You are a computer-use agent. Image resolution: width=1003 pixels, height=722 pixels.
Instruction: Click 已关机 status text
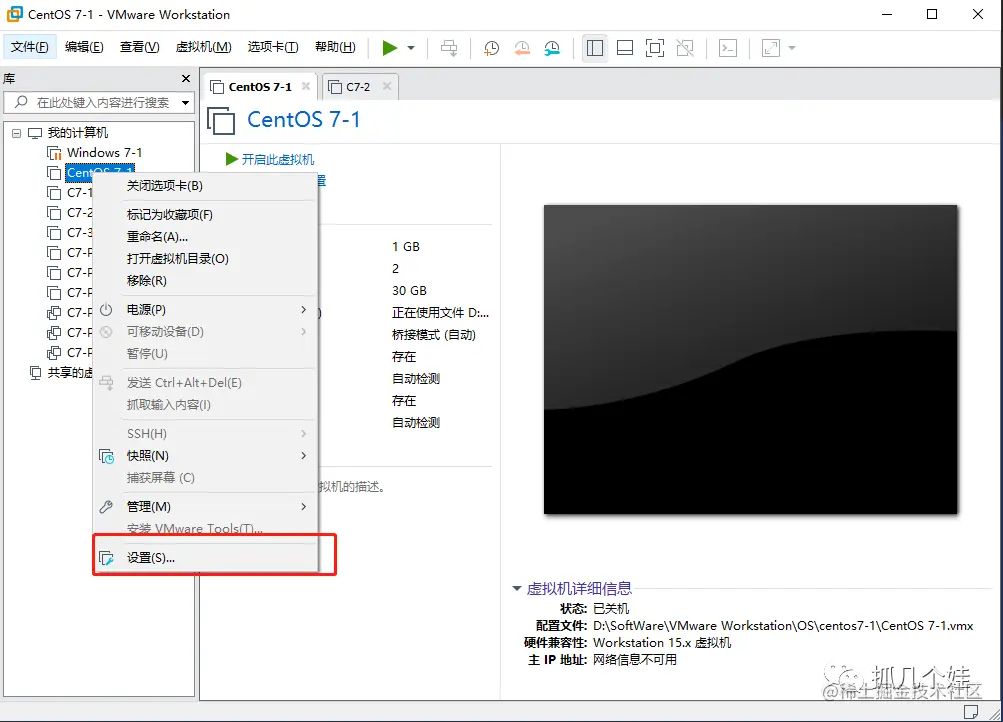click(x=611, y=608)
